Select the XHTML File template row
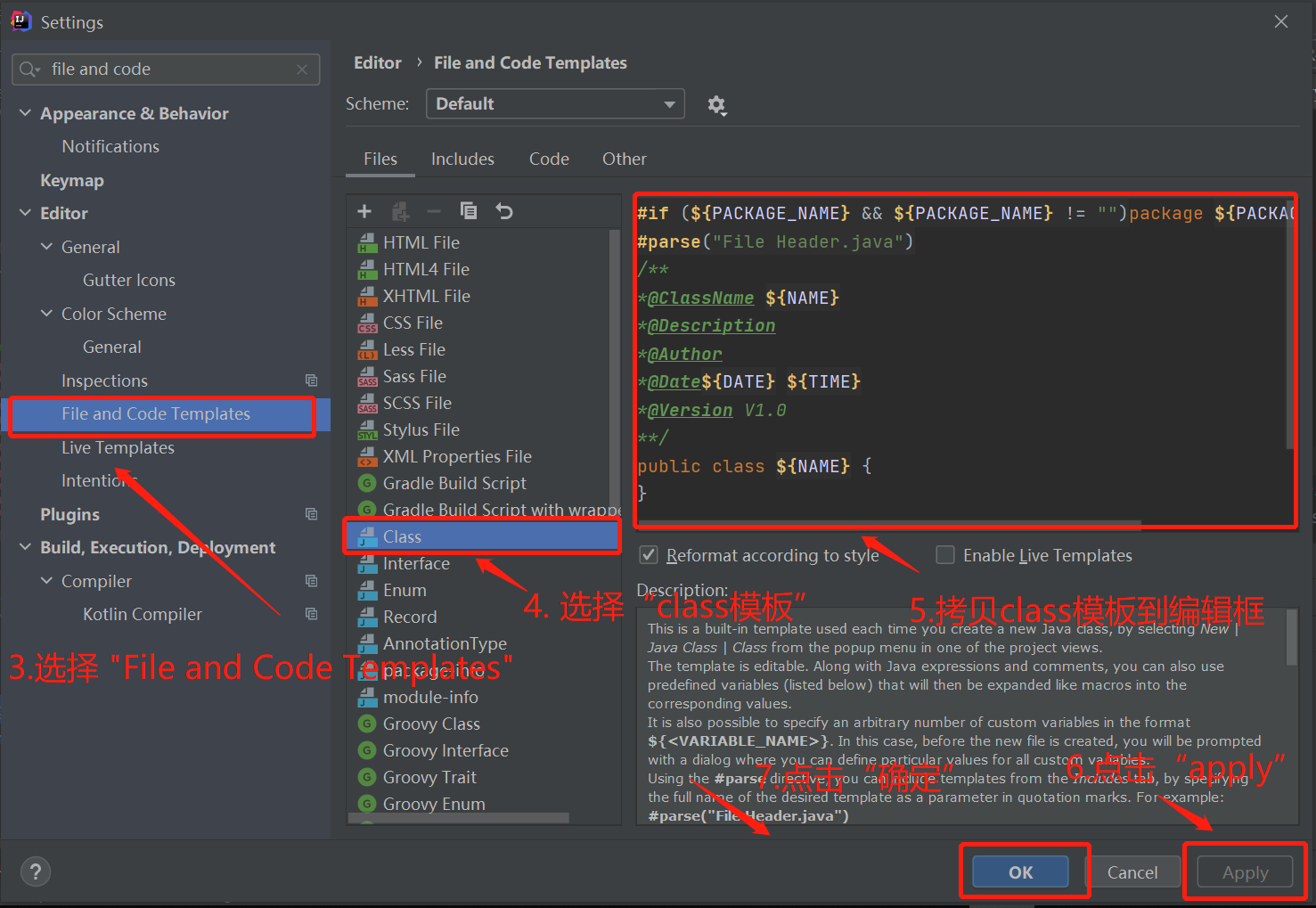This screenshot has width=1316, height=908. tap(478, 296)
